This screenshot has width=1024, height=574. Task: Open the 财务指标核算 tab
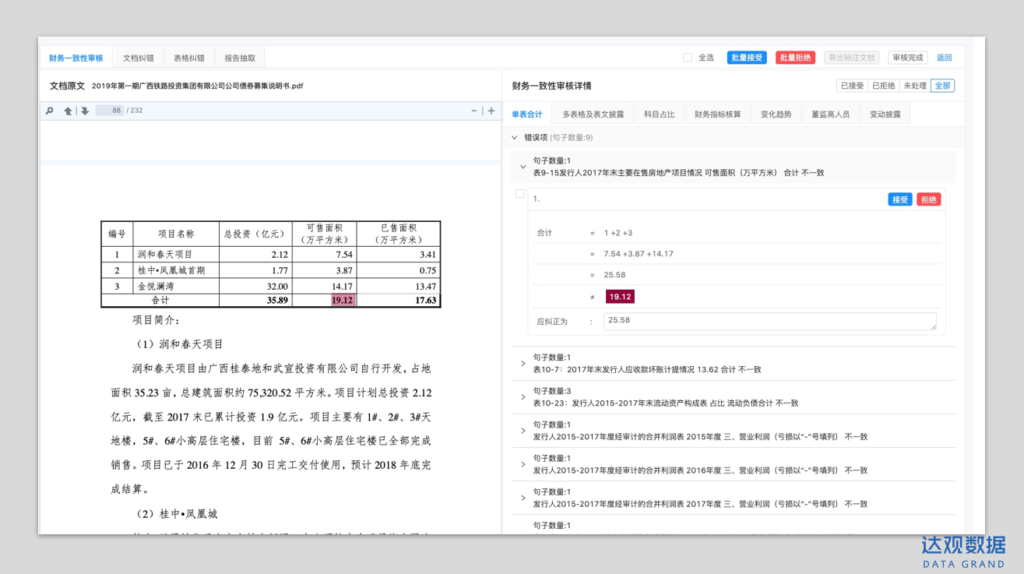(718, 114)
